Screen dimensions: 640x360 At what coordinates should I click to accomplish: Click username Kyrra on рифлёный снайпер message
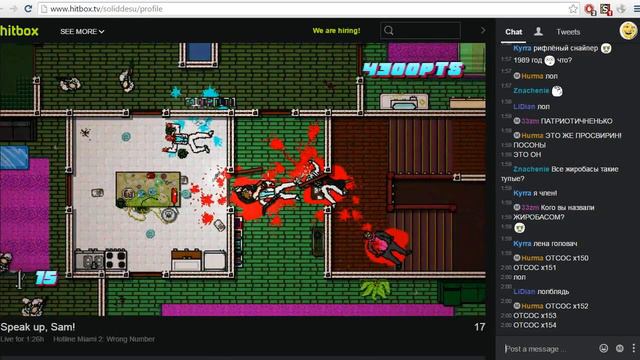(x=522, y=48)
